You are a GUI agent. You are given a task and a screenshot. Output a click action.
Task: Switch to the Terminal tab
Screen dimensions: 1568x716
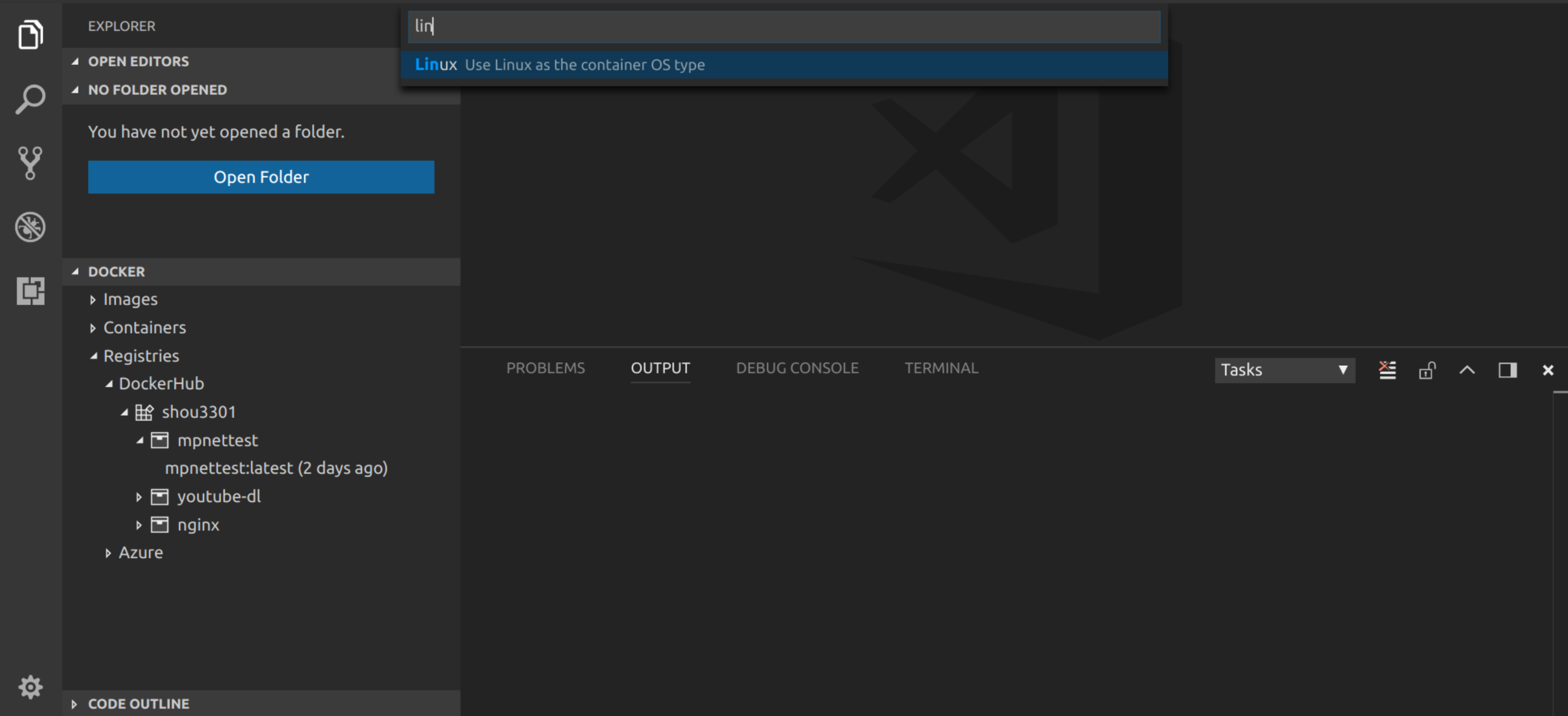tap(941, 368)
